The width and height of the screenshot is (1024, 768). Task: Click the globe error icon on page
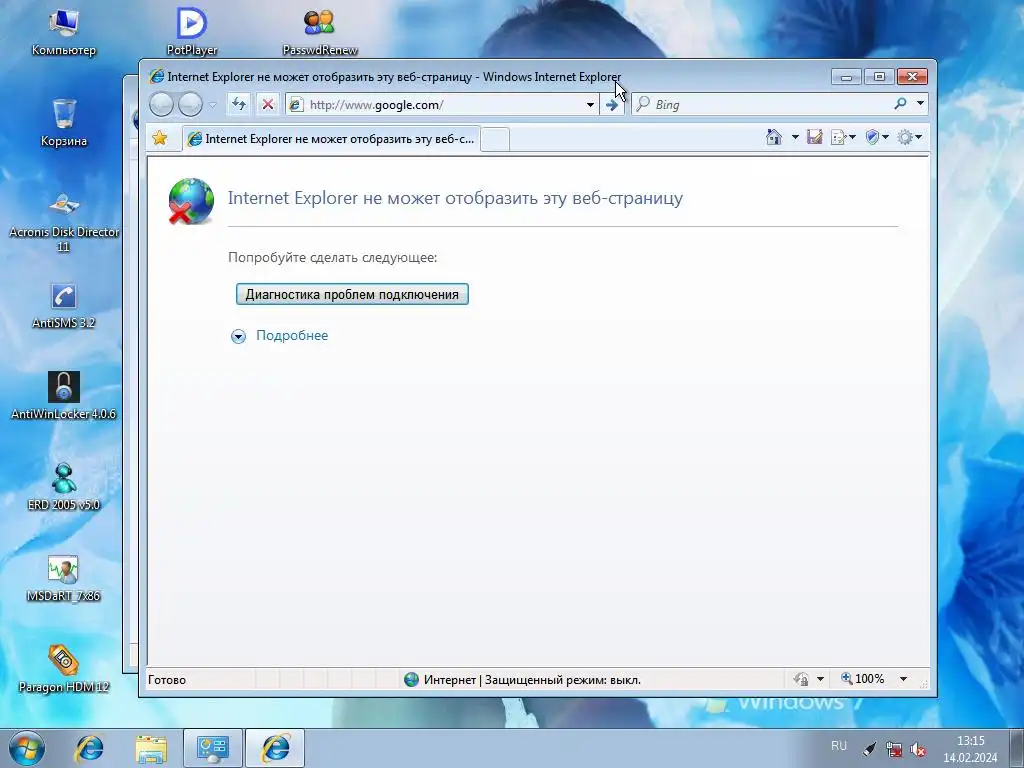(191, 200)
